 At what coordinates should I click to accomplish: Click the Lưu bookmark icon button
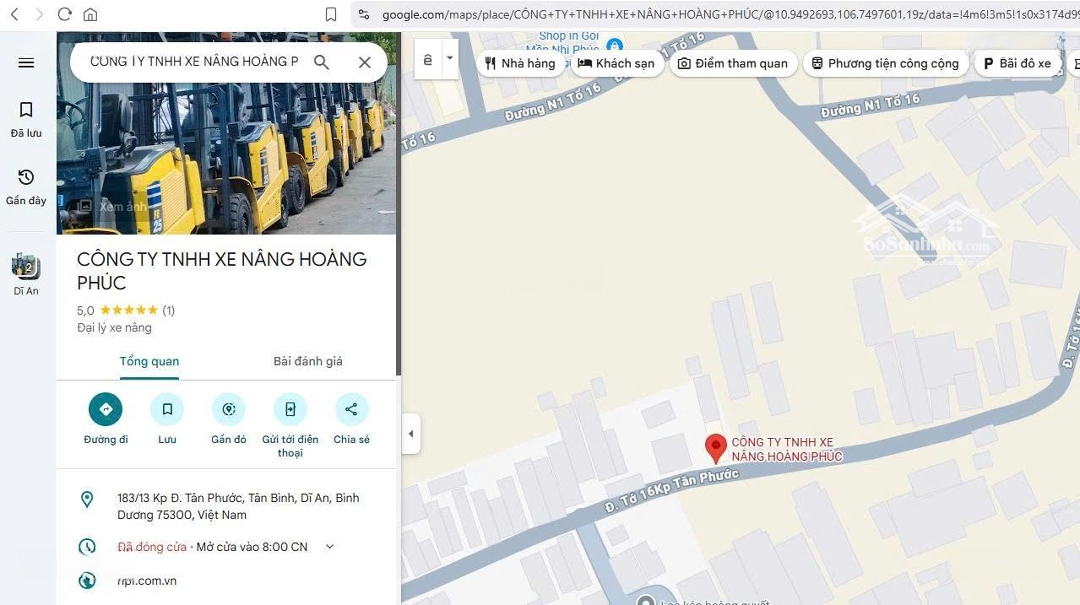167,409
